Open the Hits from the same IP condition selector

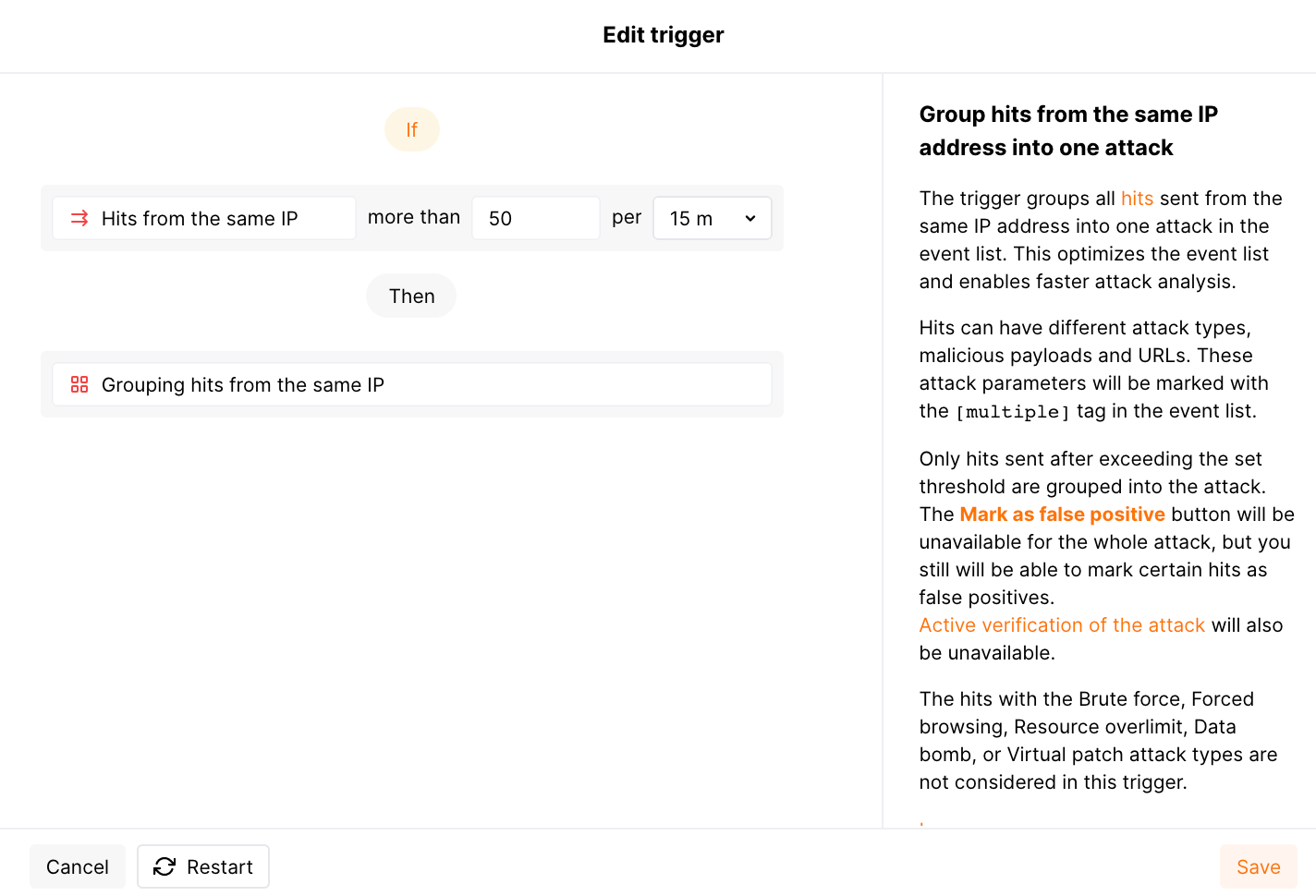point(203,218)
